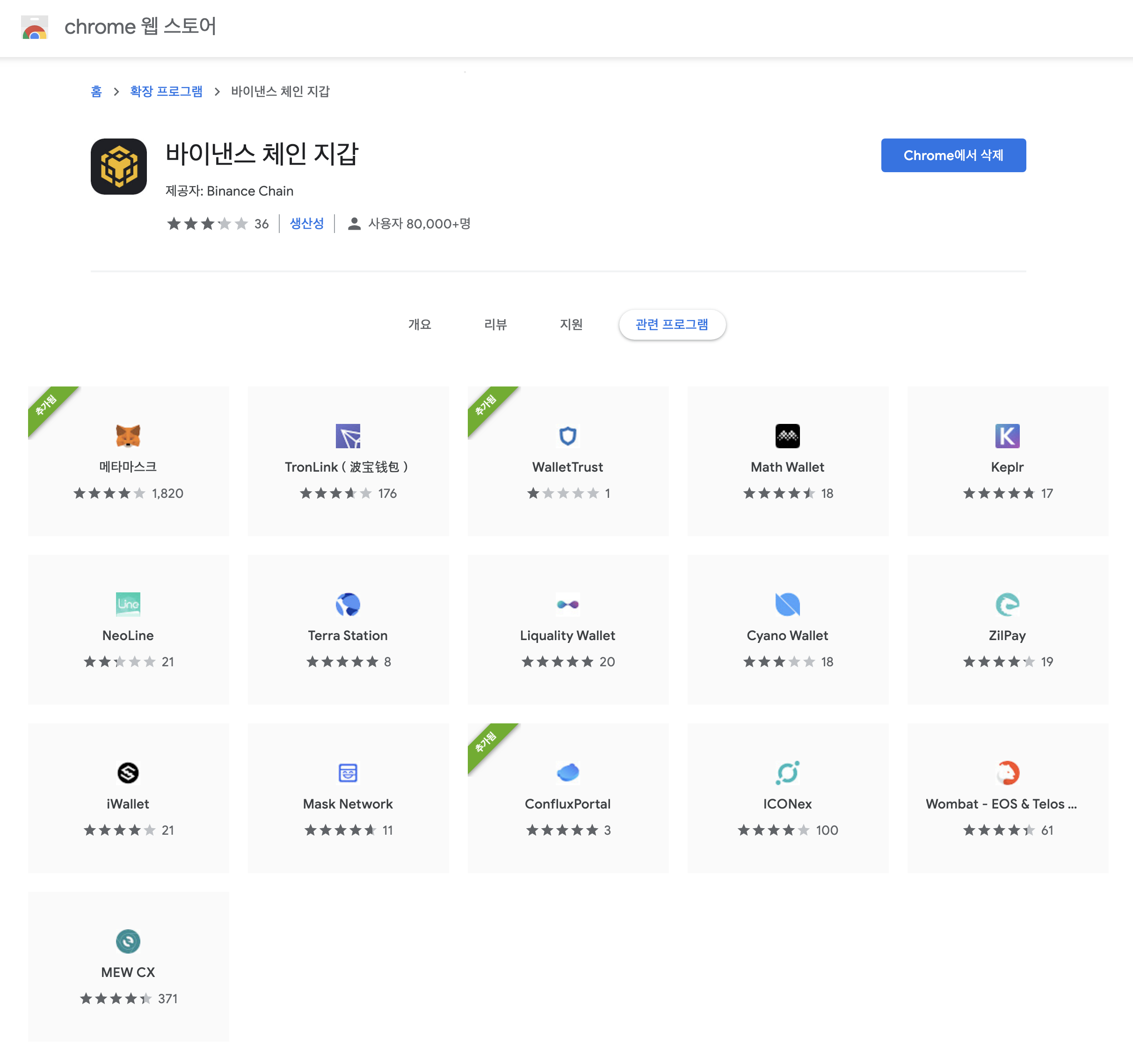Image resolution: width=1133 pixels, height=1064 pixels.
Task: Click the MEW CX icon
Action: (128, 941)
